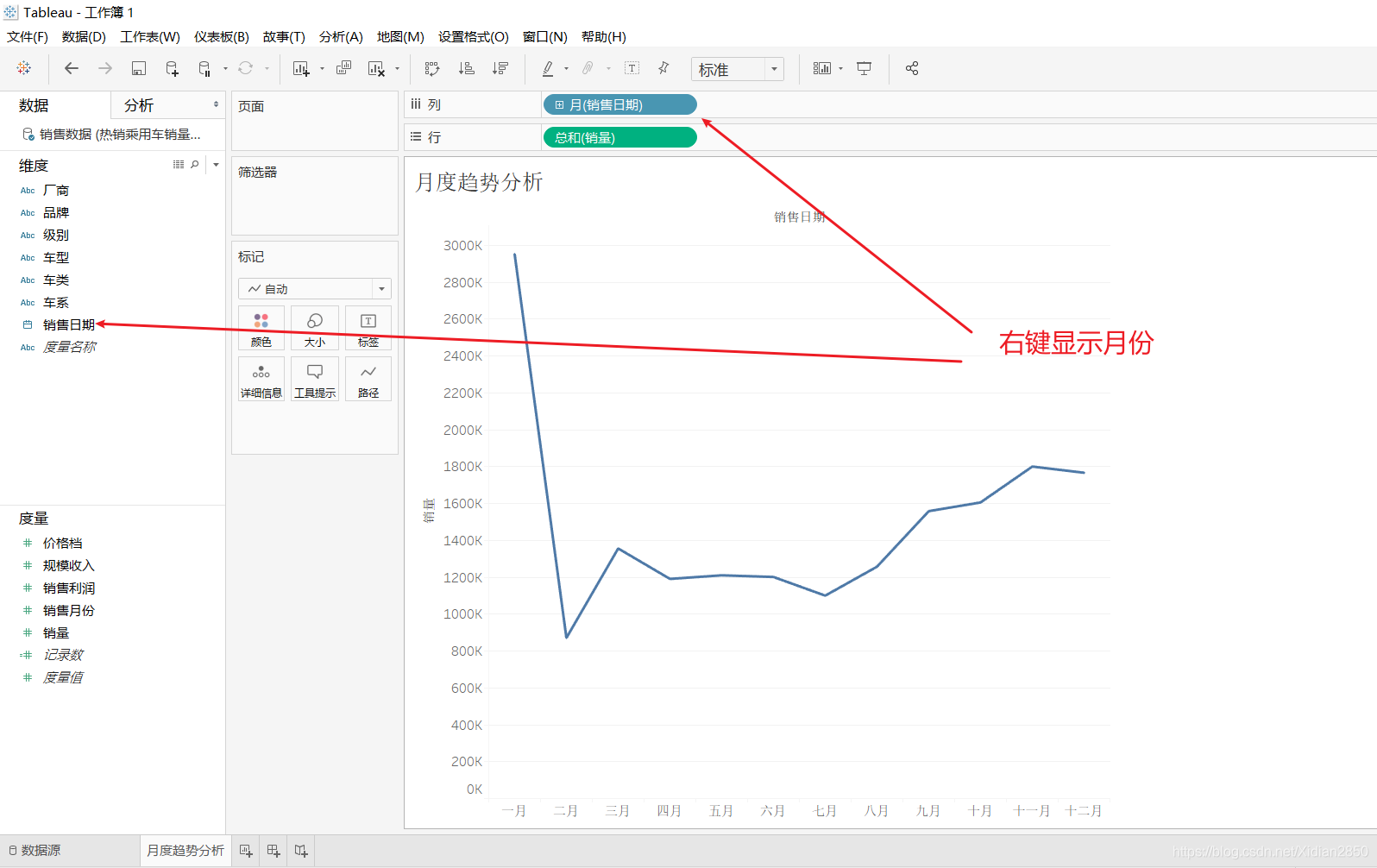Click the new story tab icon
1377x868 pixels.
tap(301, 851)
